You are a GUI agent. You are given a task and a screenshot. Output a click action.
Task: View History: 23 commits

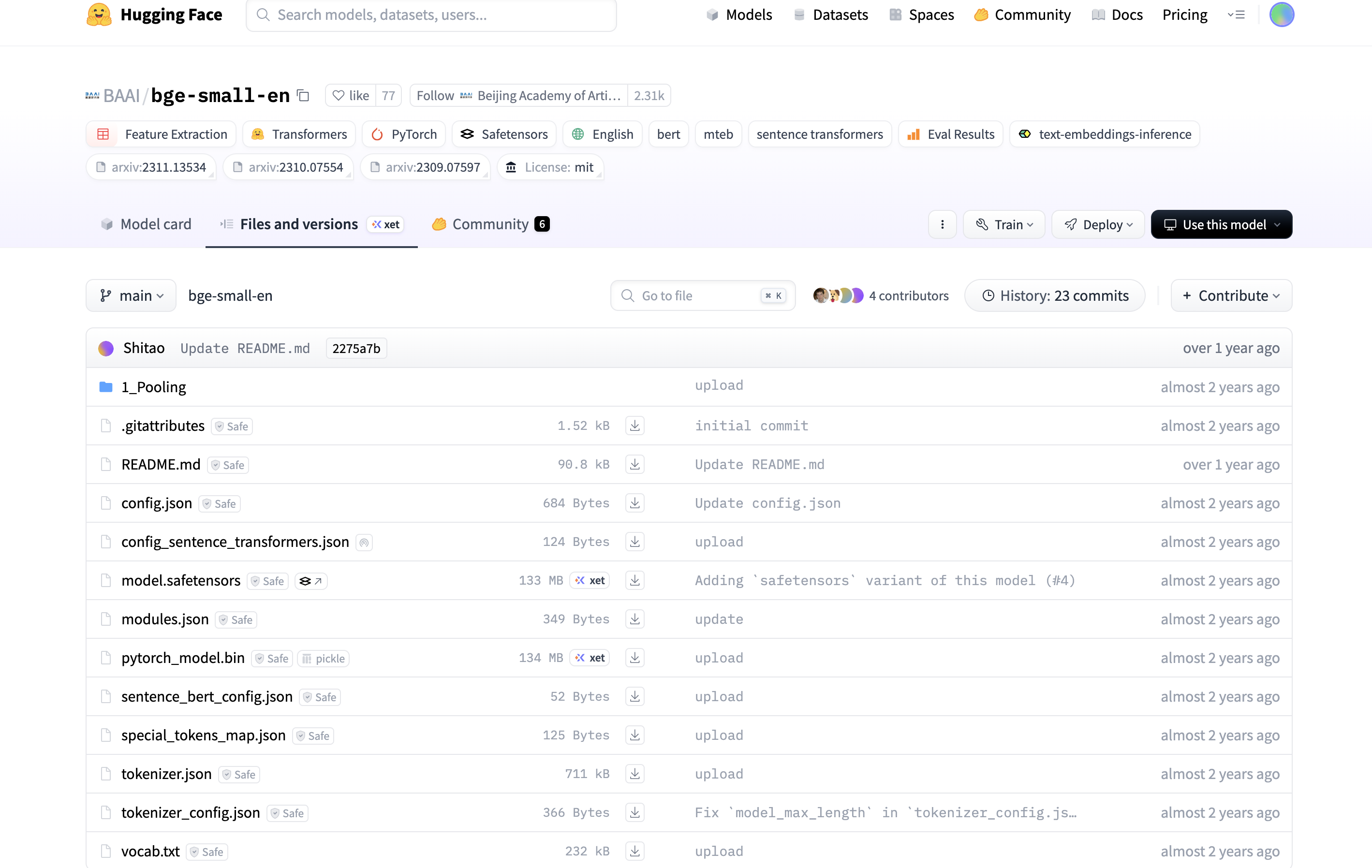pos(1055,295)
